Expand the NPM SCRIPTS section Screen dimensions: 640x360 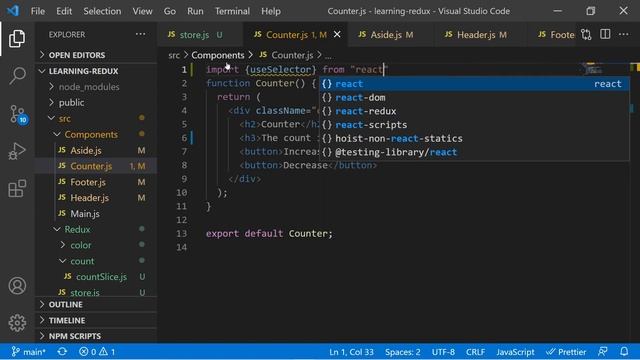[96, 336]
